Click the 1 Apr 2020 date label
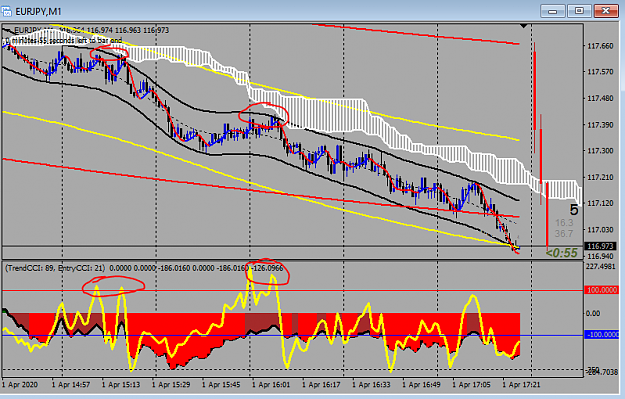 (20, 385)
